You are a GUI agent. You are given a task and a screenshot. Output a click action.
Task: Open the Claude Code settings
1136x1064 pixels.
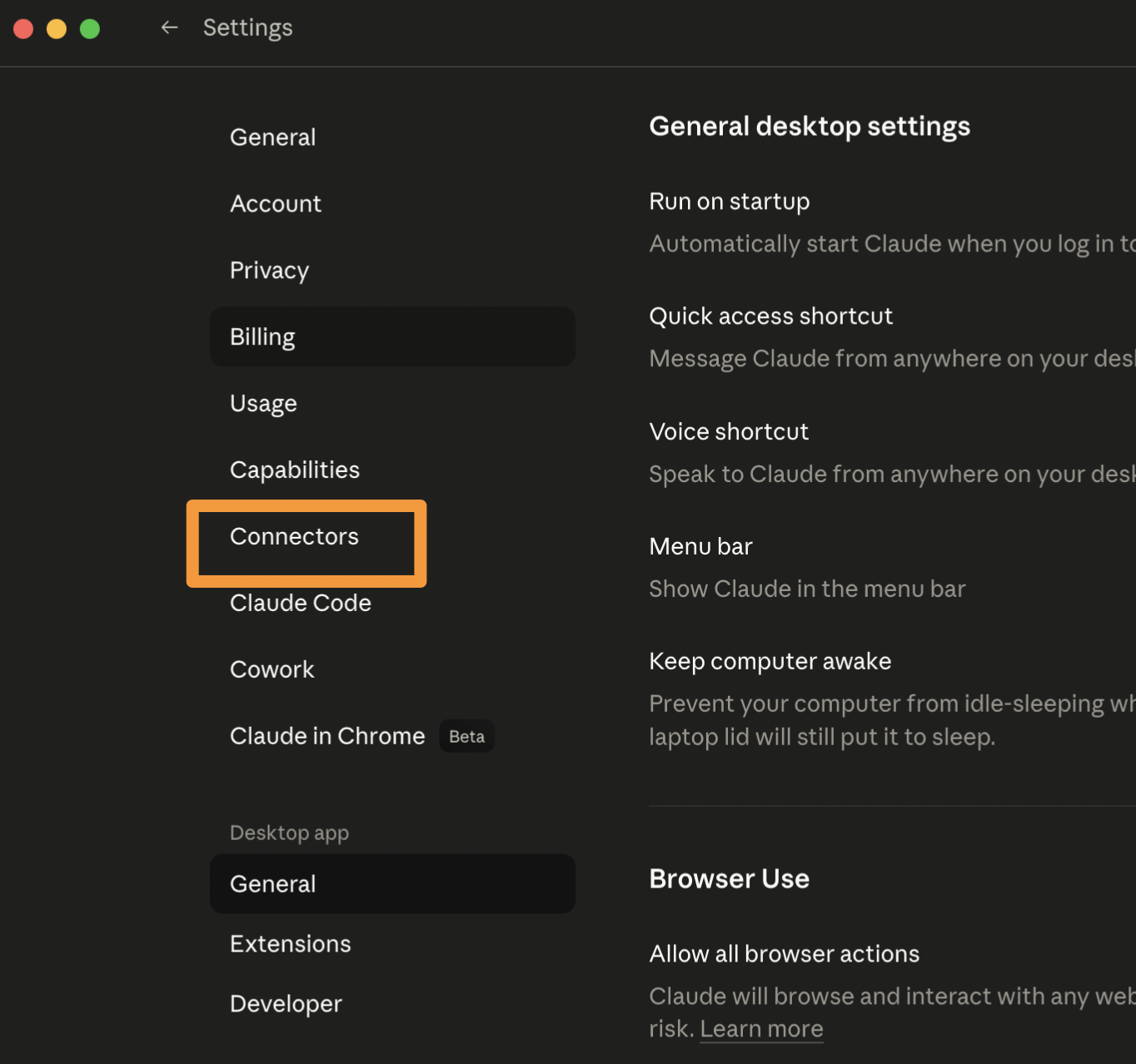pyautogui.click(x=392, y=603)
